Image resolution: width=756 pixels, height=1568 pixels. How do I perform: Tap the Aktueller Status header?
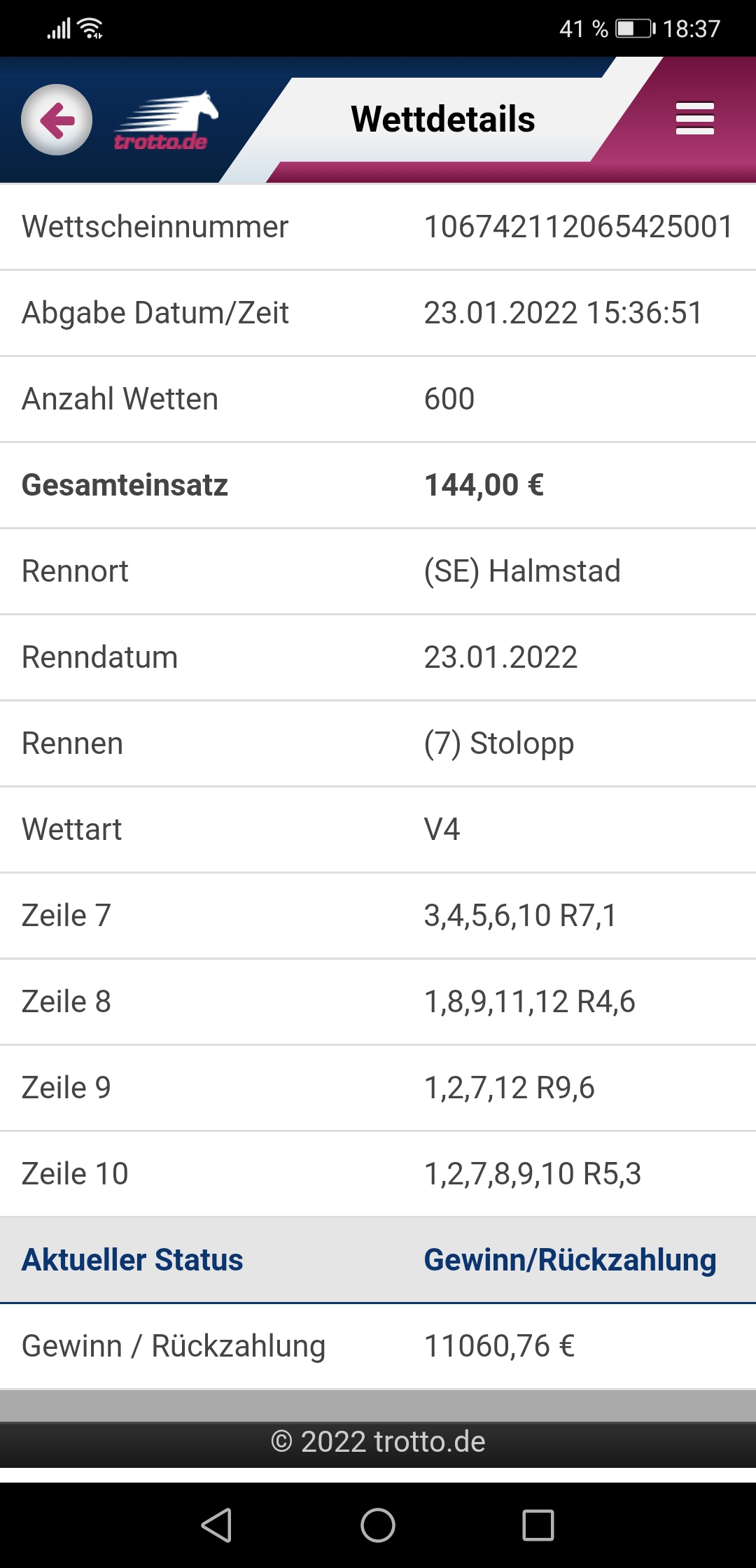[132, 1260]
